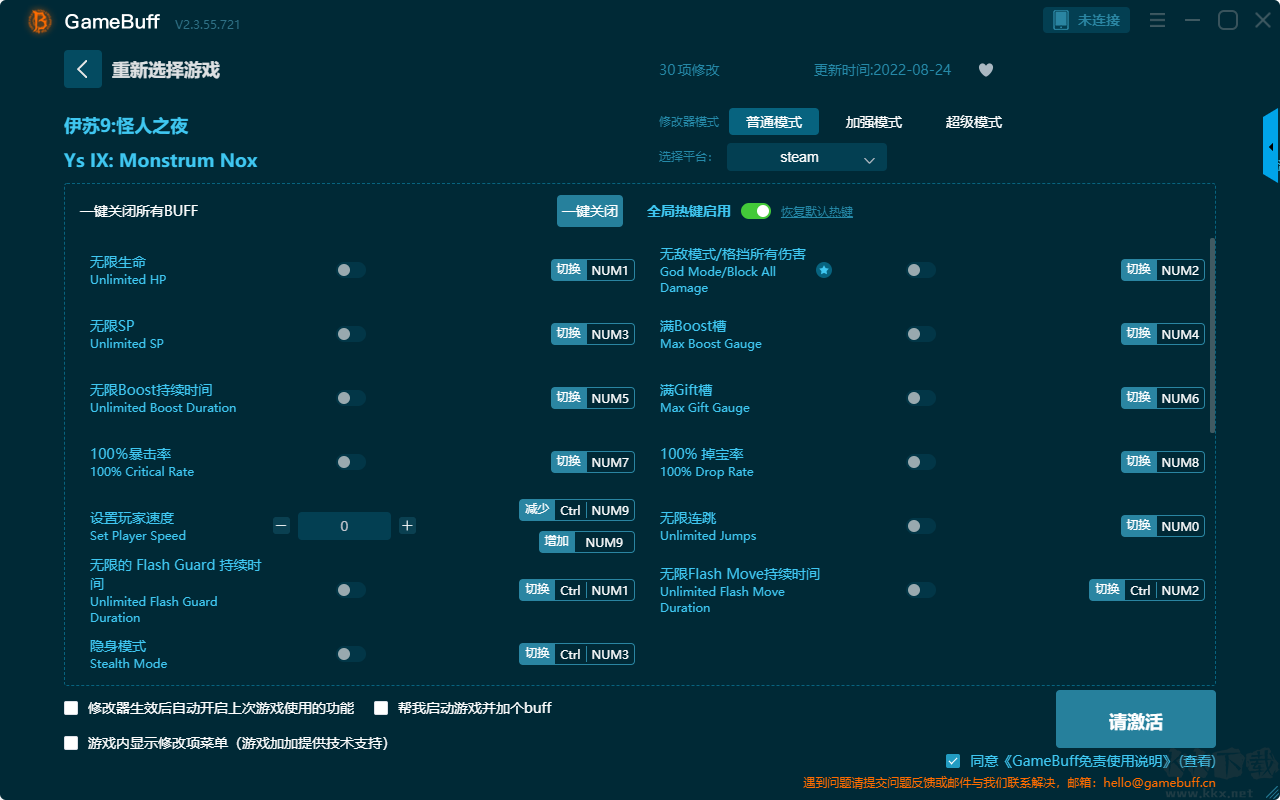This screenshot has height=800, width=1280.
Task: Check 修改器生效后自动开启上次游戏使用的功能 box
Action: point(71,708)
